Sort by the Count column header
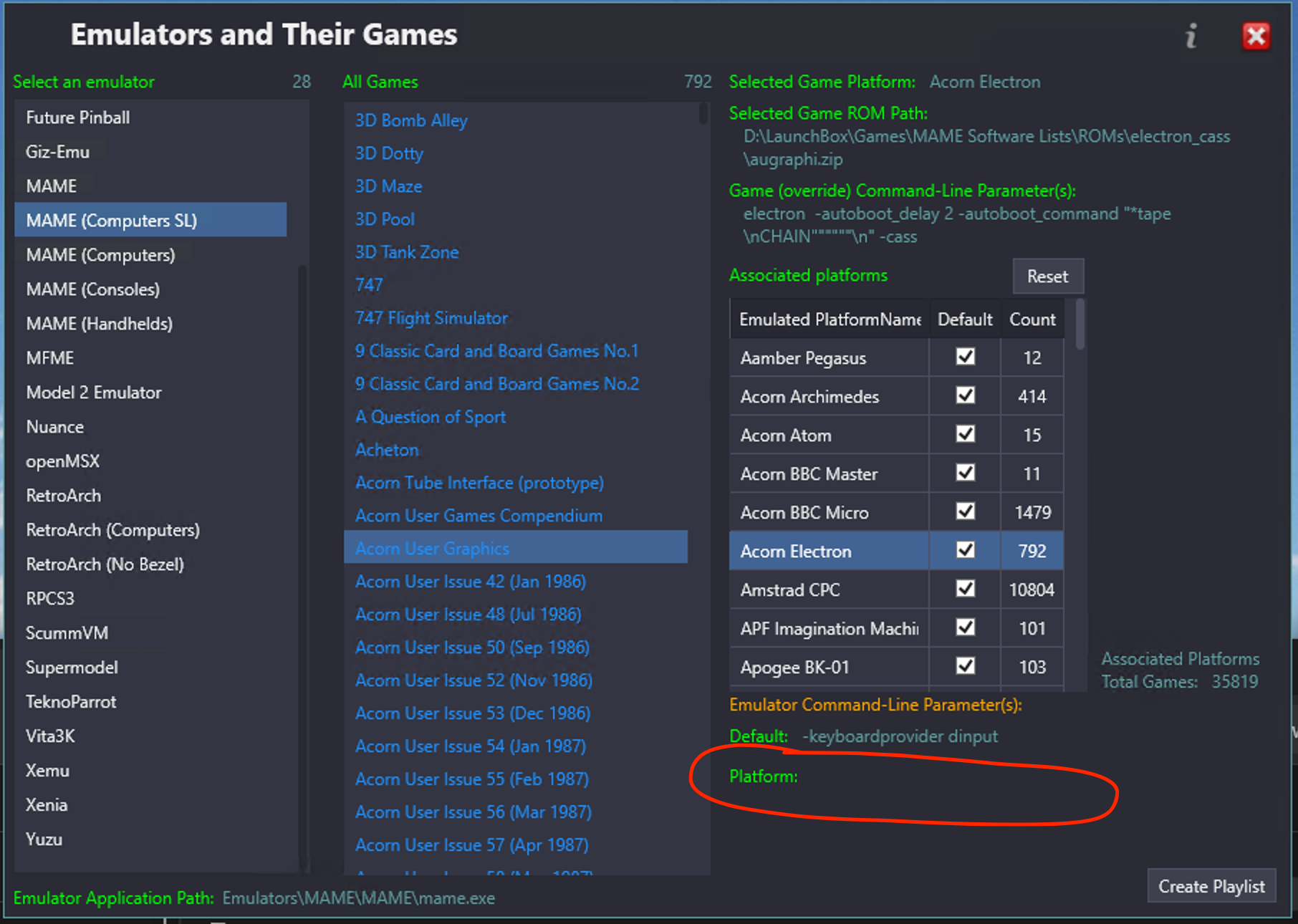The image size is (1298, 924). [x=1032, y=319]
